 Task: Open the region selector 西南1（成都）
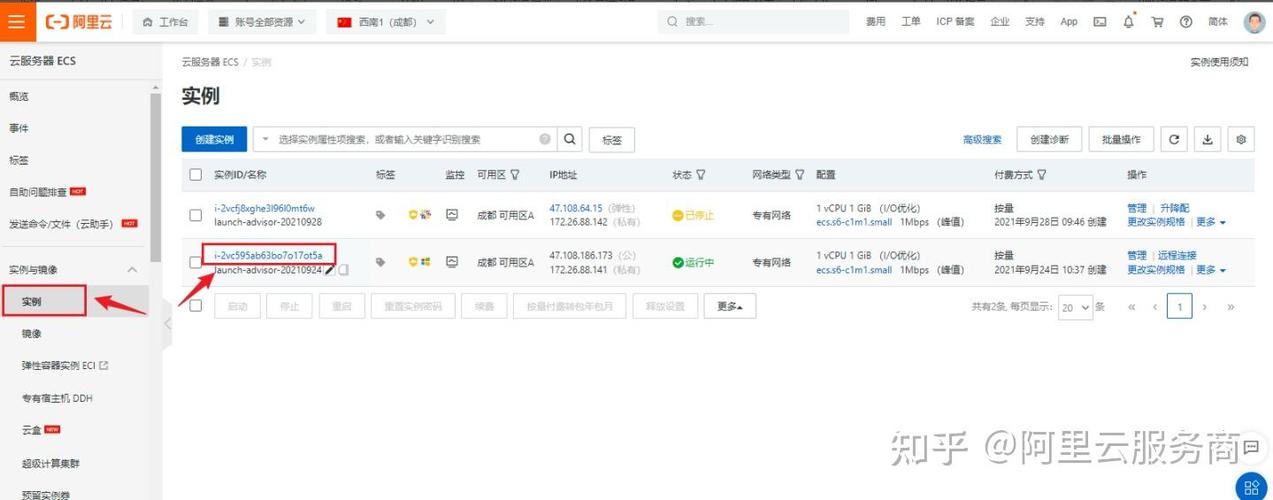(x=386, y=22)
